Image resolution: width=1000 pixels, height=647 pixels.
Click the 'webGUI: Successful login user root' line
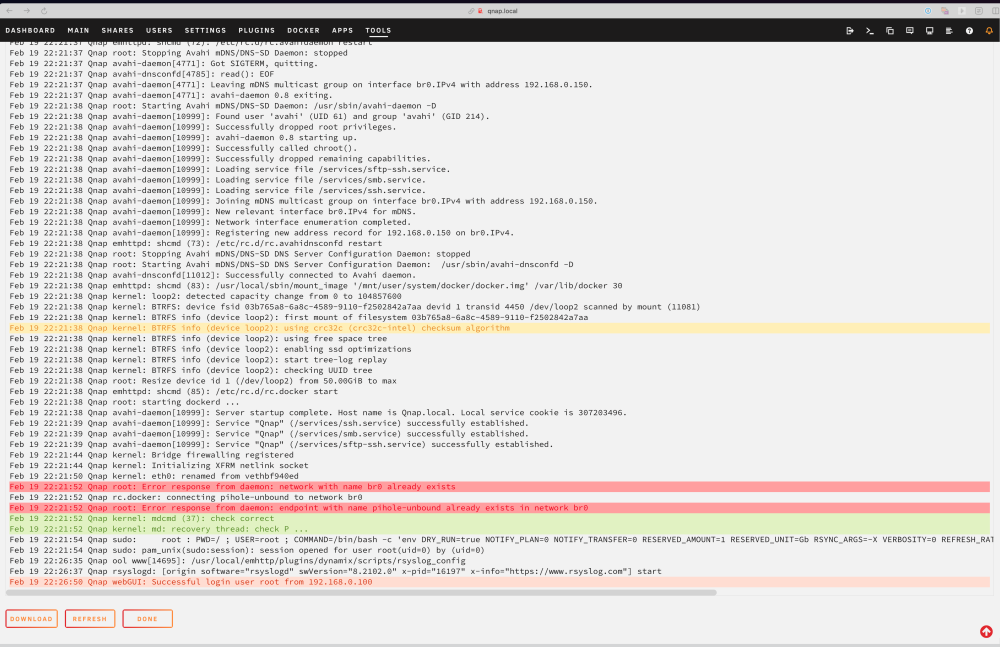point(499,582)
